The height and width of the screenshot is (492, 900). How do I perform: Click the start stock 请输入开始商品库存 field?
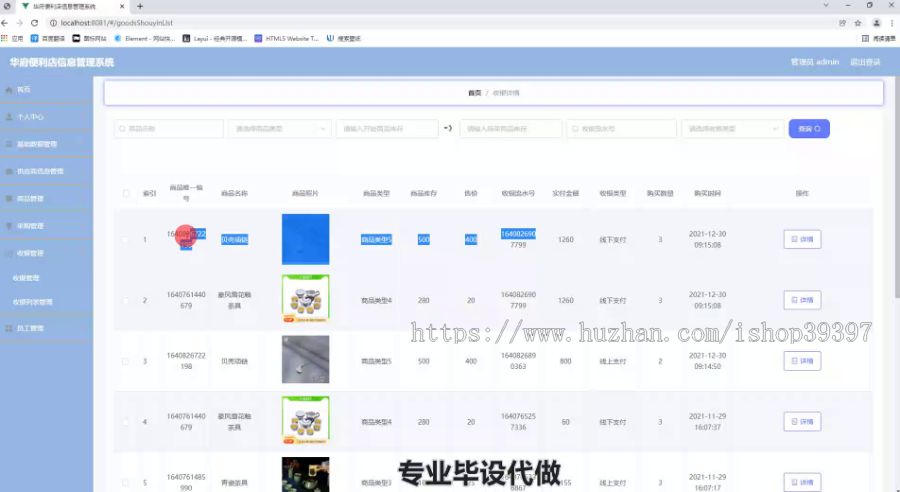pos(387,129)
